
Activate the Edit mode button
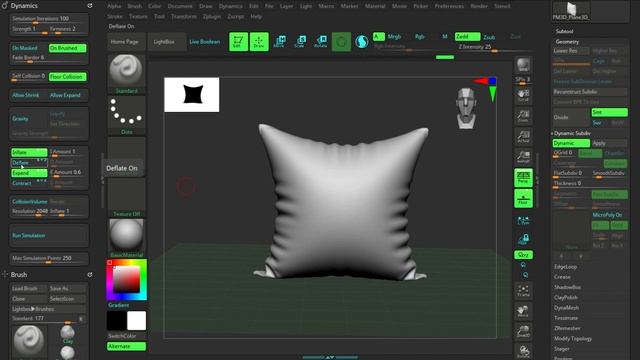(238, 42)
